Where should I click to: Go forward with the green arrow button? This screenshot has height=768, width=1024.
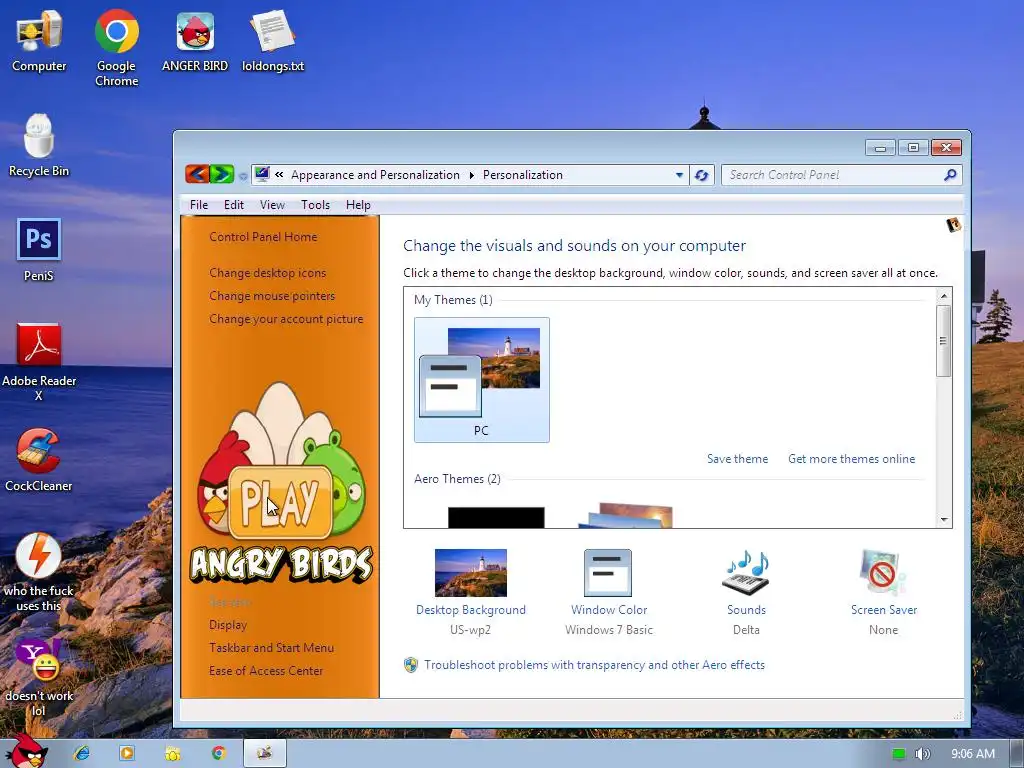222,174
